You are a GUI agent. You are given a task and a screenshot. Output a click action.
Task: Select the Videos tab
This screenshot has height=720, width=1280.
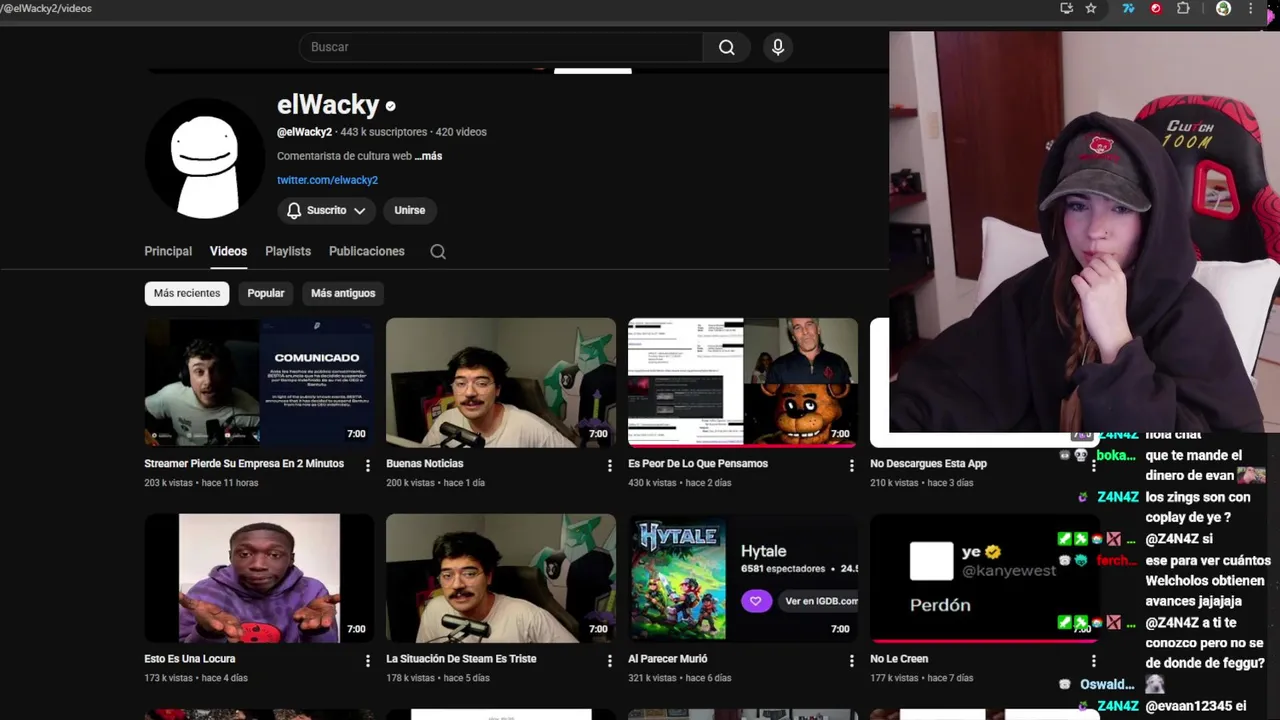pos(228,251)
